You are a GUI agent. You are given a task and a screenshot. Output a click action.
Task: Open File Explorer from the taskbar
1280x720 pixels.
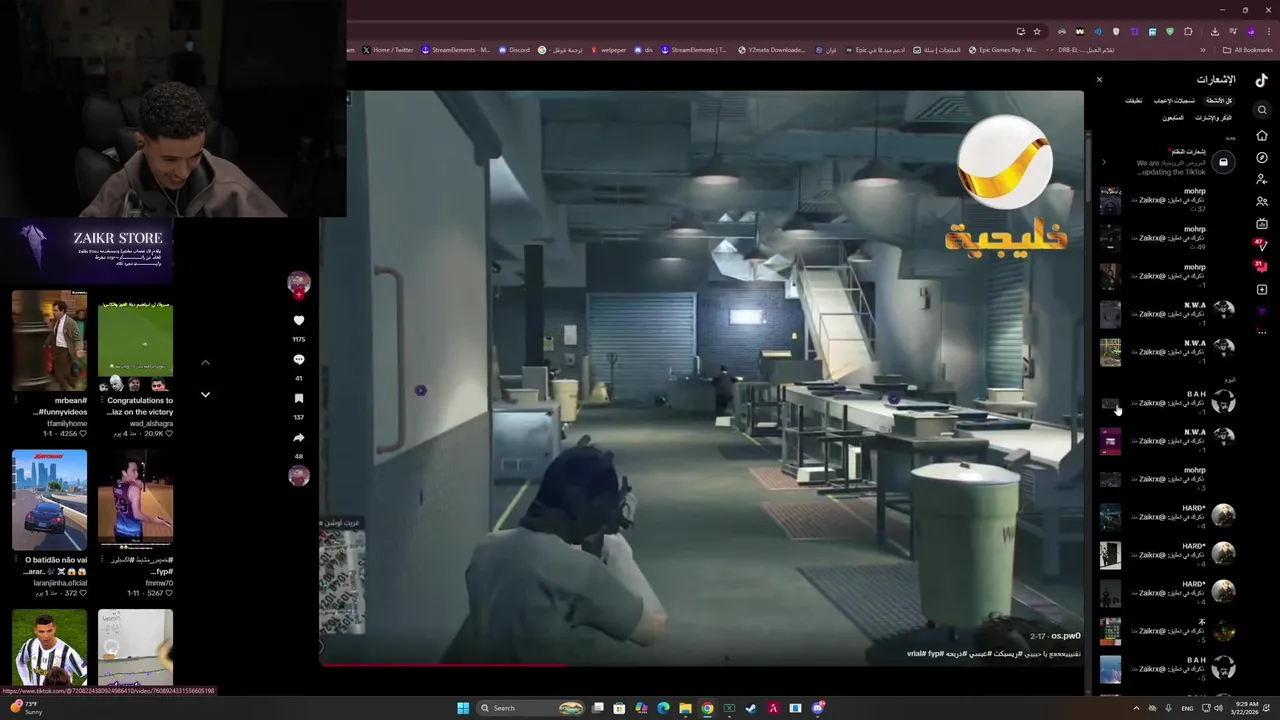pos(685,708)
